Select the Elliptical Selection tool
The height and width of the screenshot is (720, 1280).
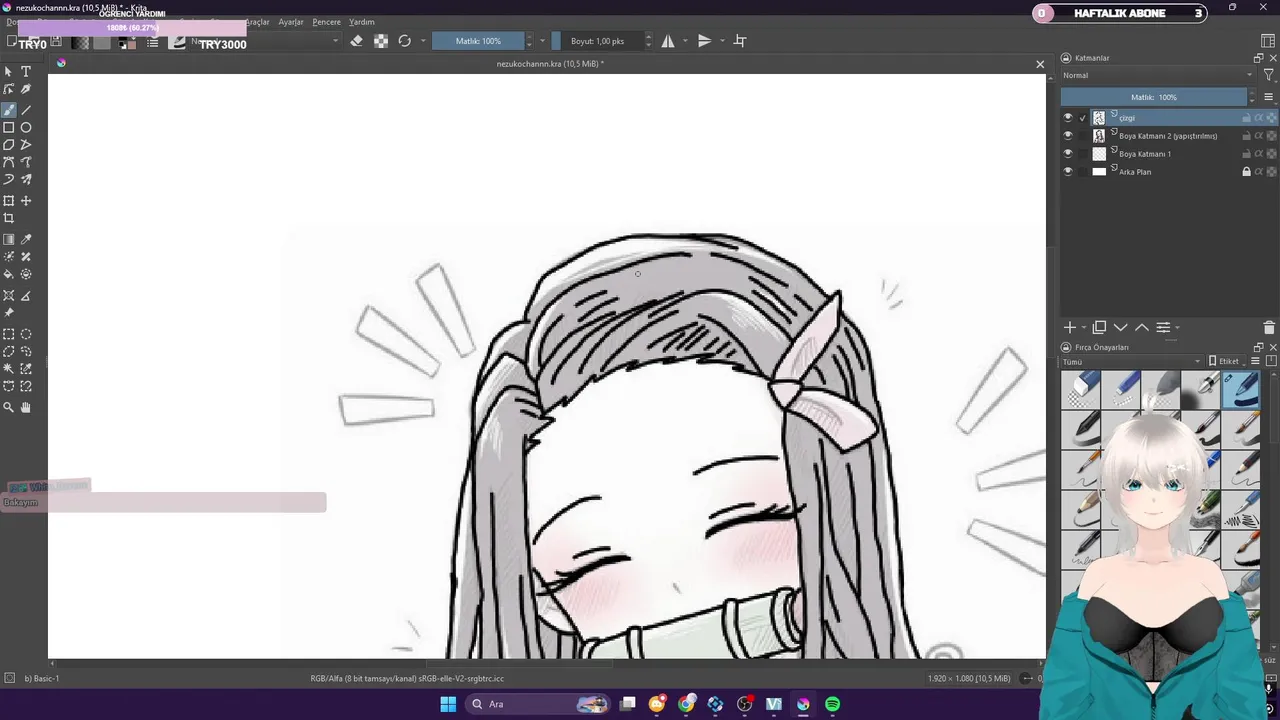pos(26,335)
